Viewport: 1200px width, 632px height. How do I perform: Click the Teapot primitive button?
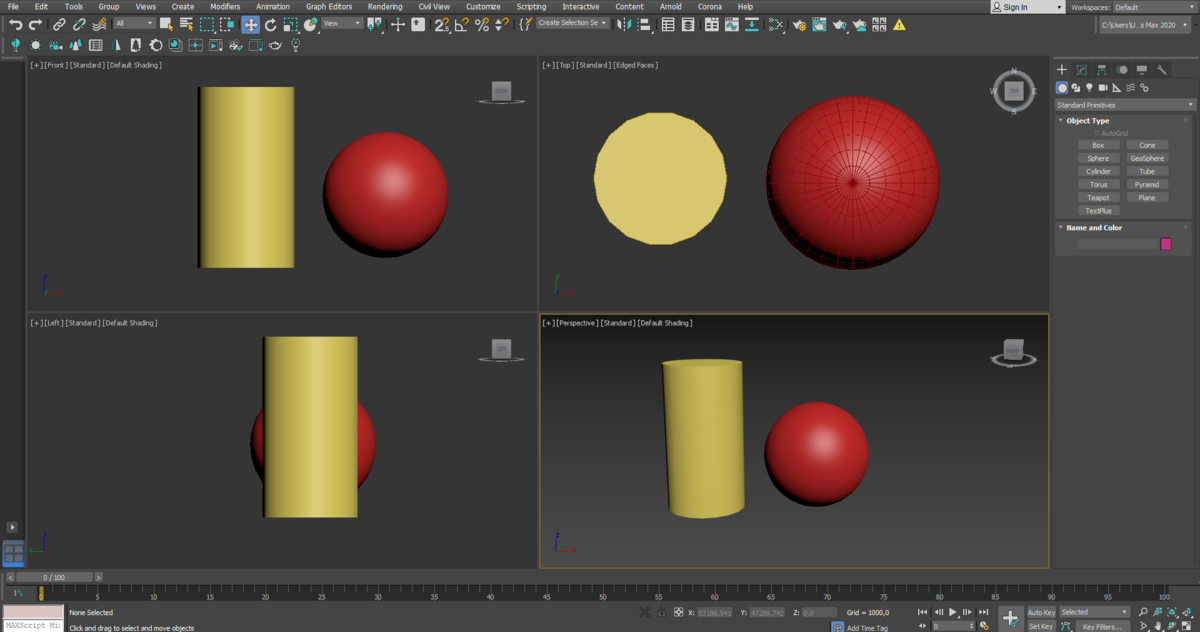pos(1098,197)
